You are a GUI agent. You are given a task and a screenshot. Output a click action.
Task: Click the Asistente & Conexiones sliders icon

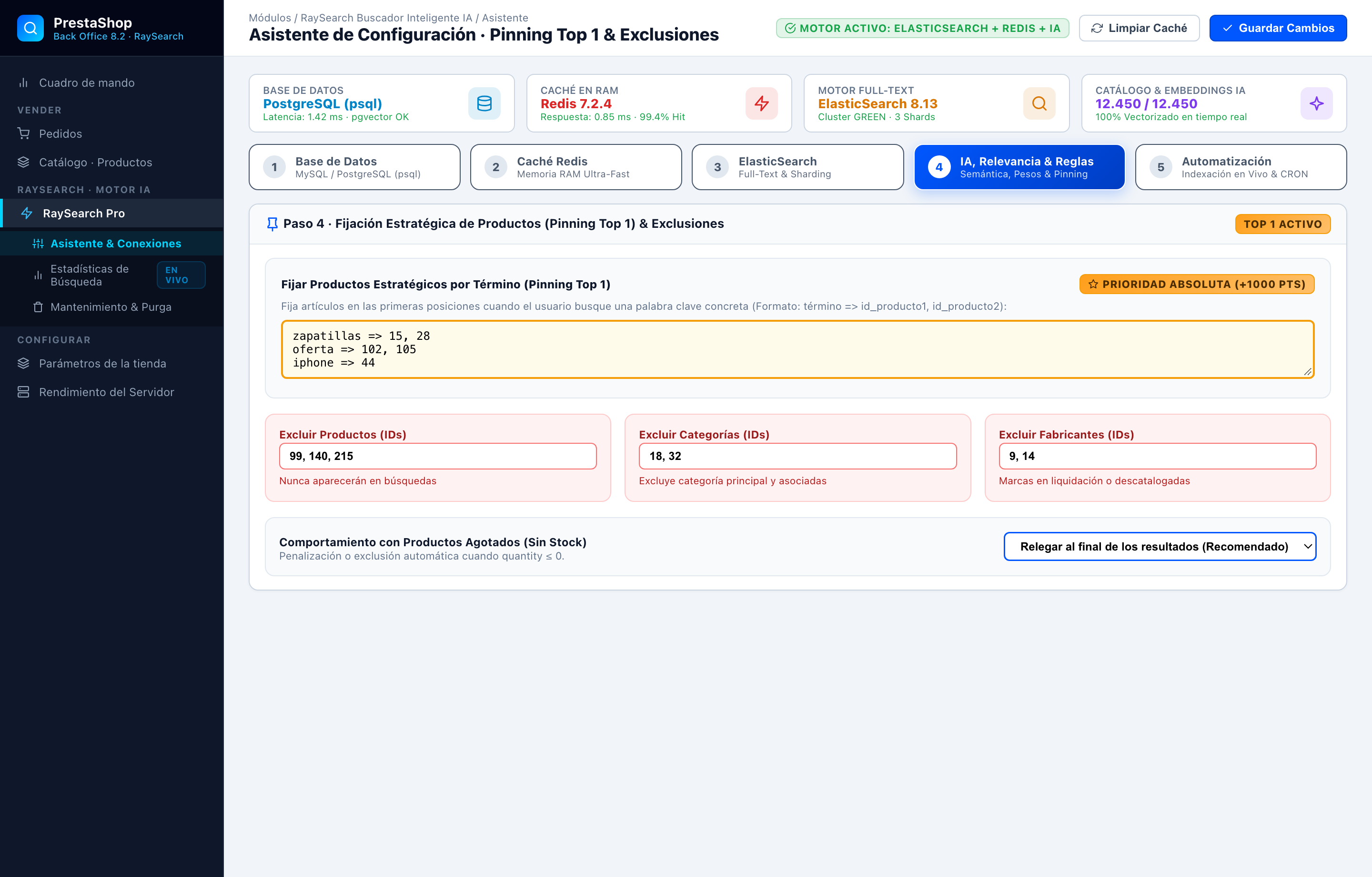(38, 244)
